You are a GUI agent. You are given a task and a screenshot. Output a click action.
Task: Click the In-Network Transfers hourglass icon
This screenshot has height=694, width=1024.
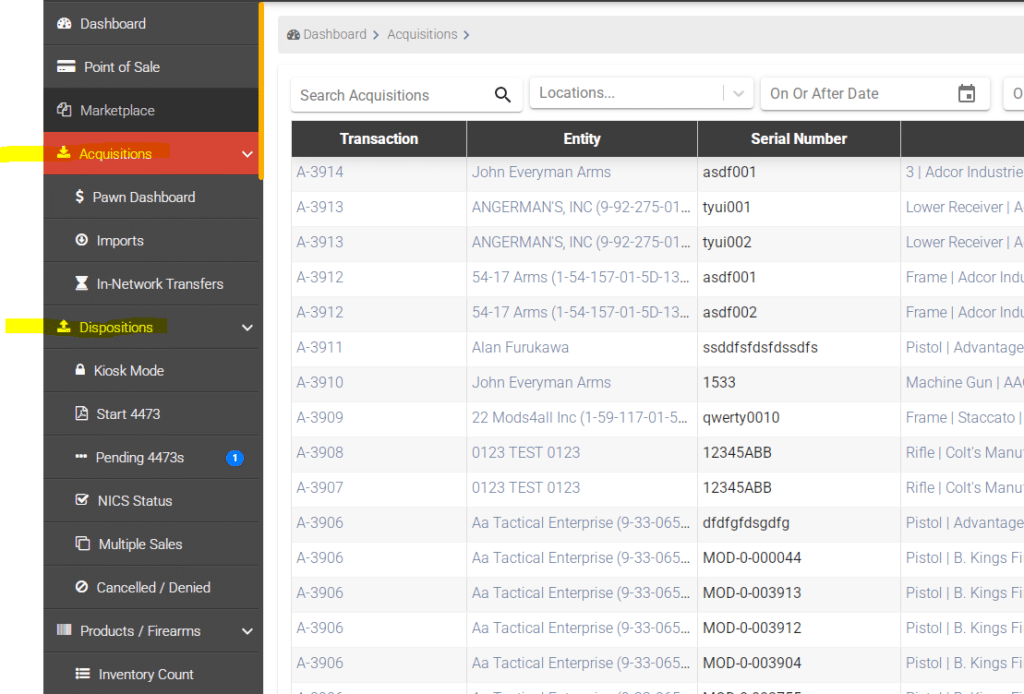click(82, 284)
